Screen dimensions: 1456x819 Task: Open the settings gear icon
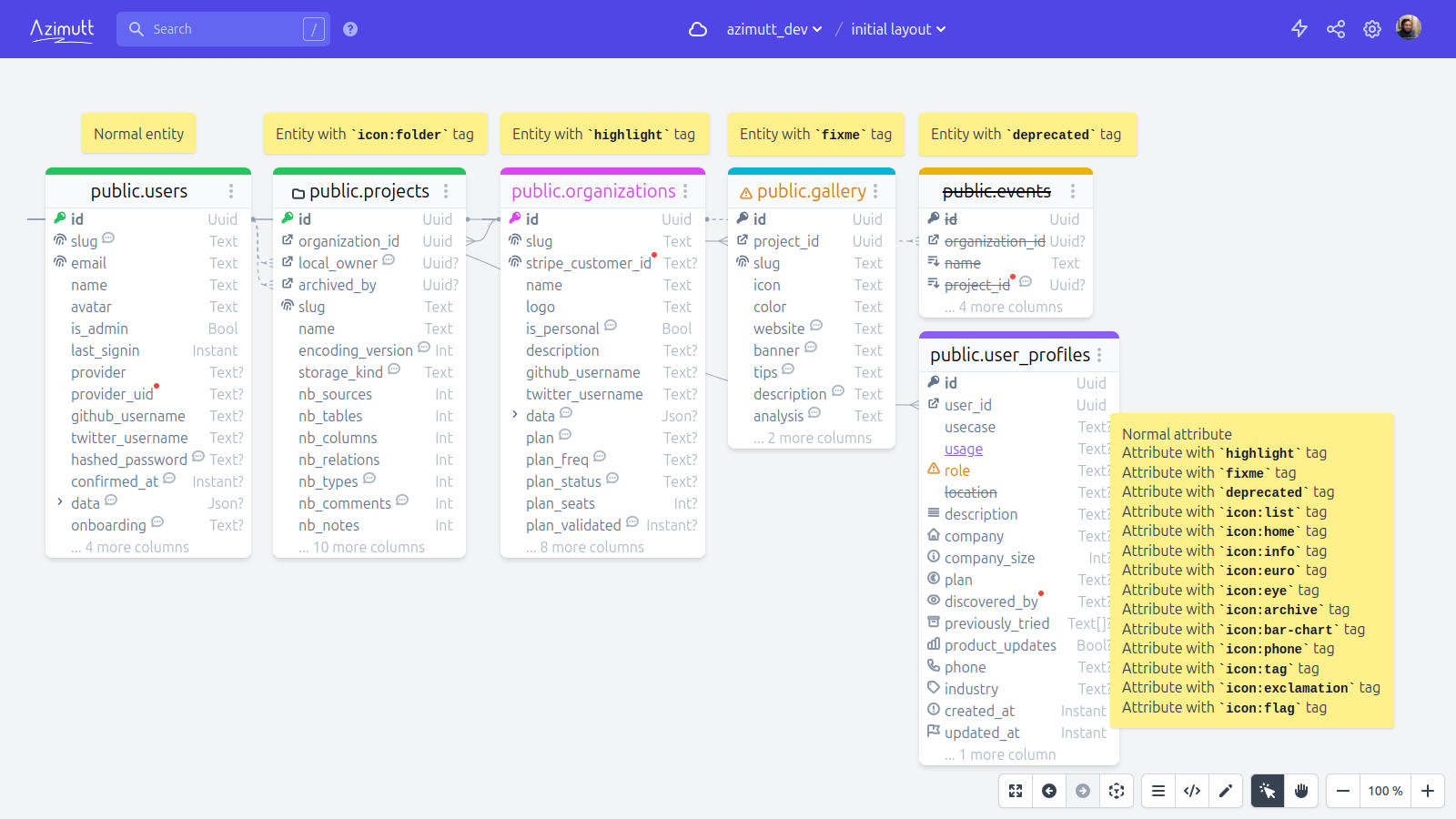(x=1372, y=29)
